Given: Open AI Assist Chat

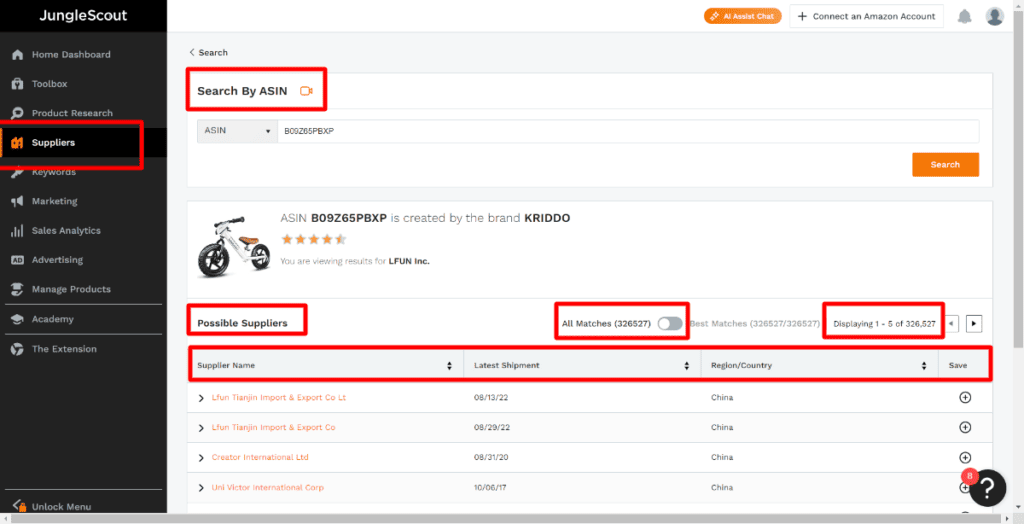Looking at the screenshot, I should pyautogui.click(x=743, y=16).
